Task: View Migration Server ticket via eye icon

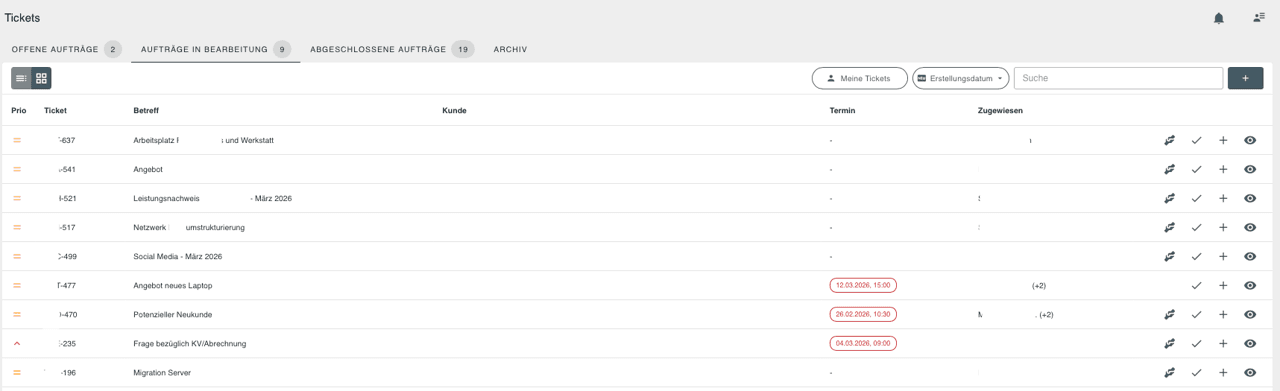Action: 1250,373
